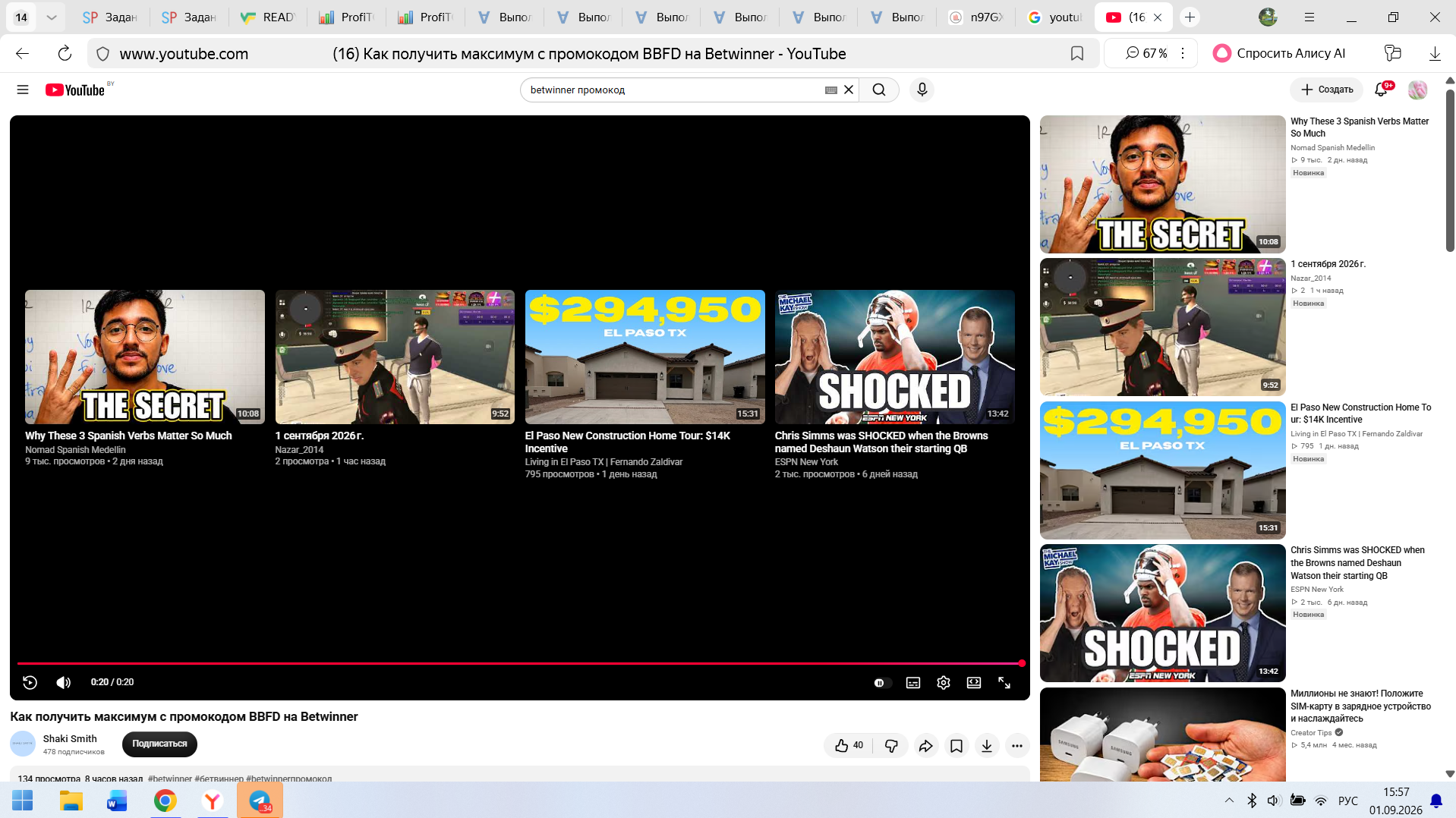Start voice search with microphone
Image resolution: width=1456 pixels, height=818 pixels.
tap(922, 90)
